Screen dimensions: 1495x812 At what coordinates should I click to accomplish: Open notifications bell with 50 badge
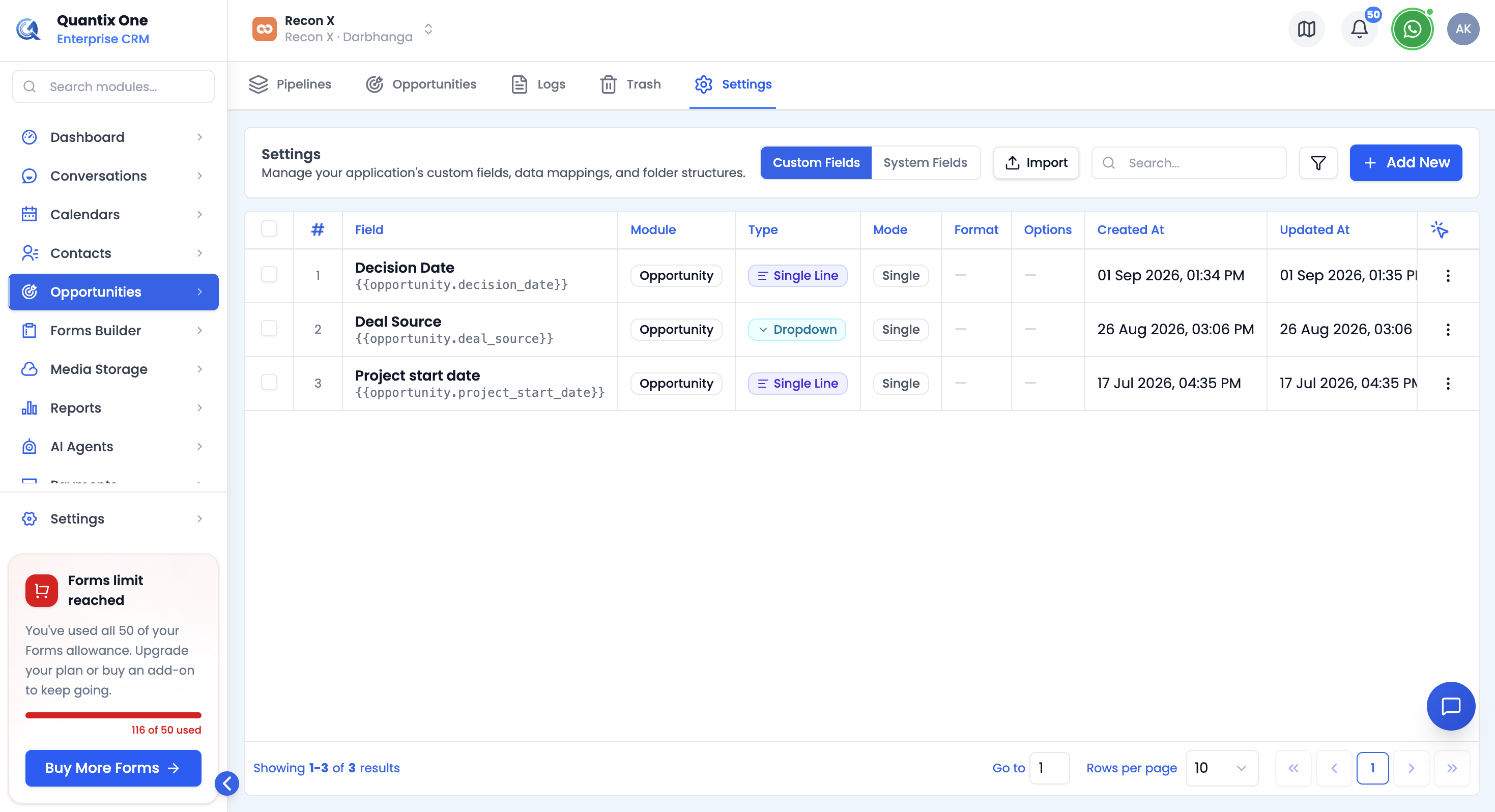point(1359,29)
